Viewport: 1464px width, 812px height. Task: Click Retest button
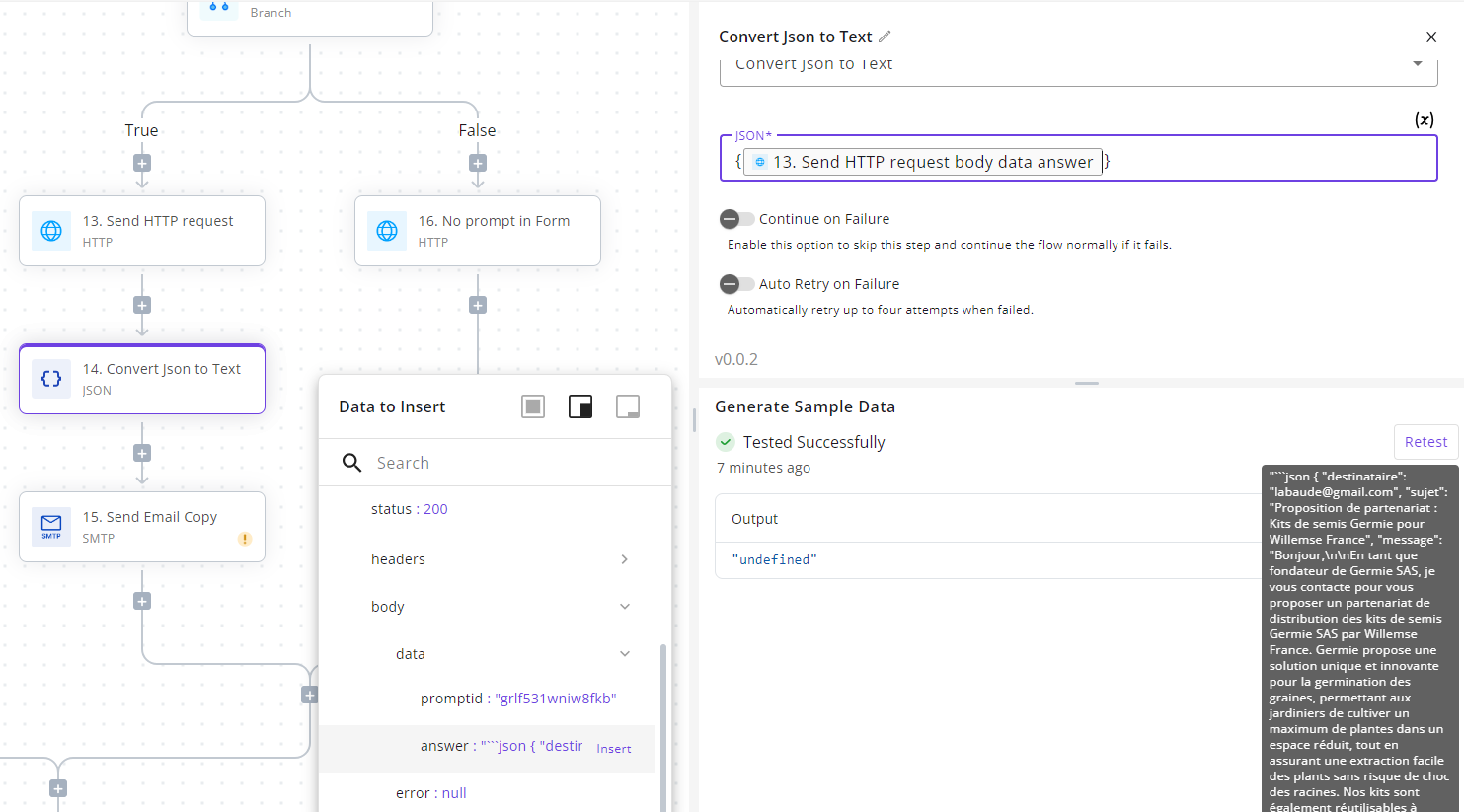1425,442
